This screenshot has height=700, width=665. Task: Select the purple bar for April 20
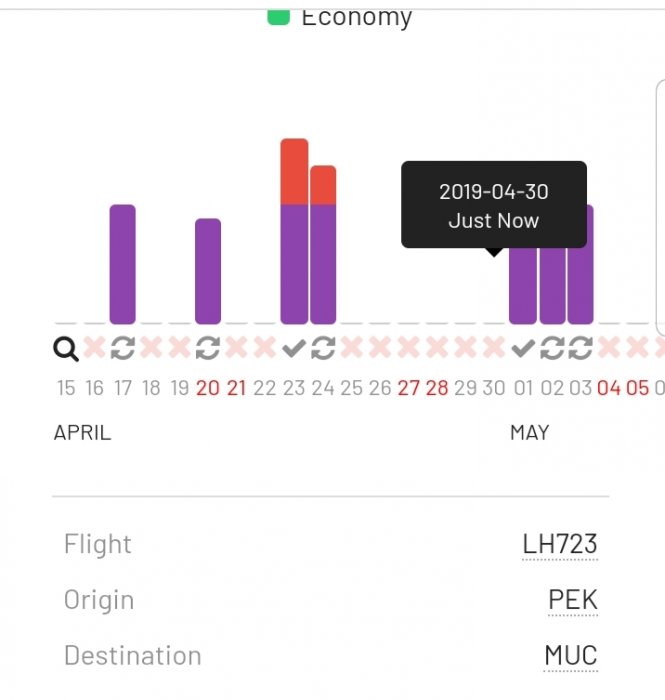pyautogui.click(x=208, y=271)
